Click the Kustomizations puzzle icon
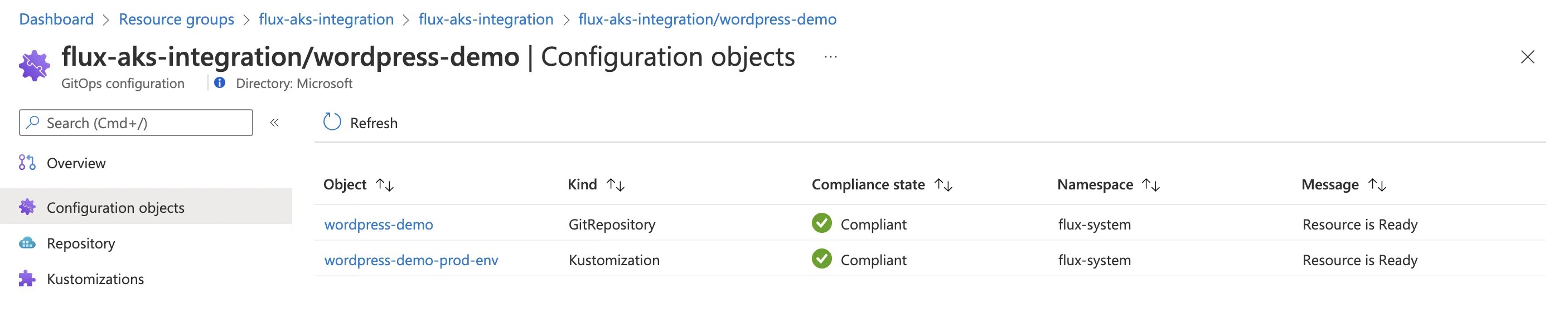Viewport: 1568px width, 322px height. pos(27,279)
